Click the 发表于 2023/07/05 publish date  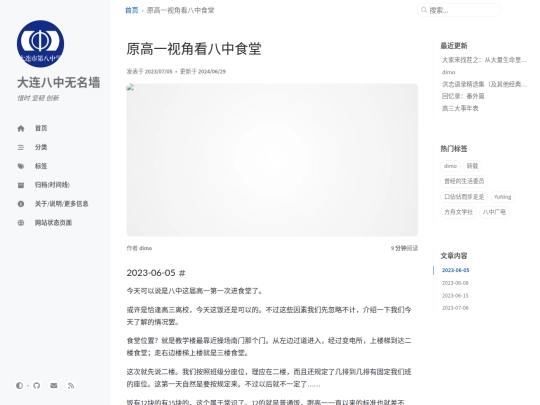(x=149, y=71)
